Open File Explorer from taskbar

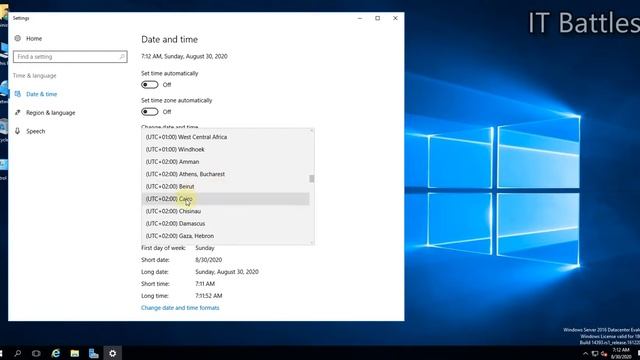(x=75, y=353)
